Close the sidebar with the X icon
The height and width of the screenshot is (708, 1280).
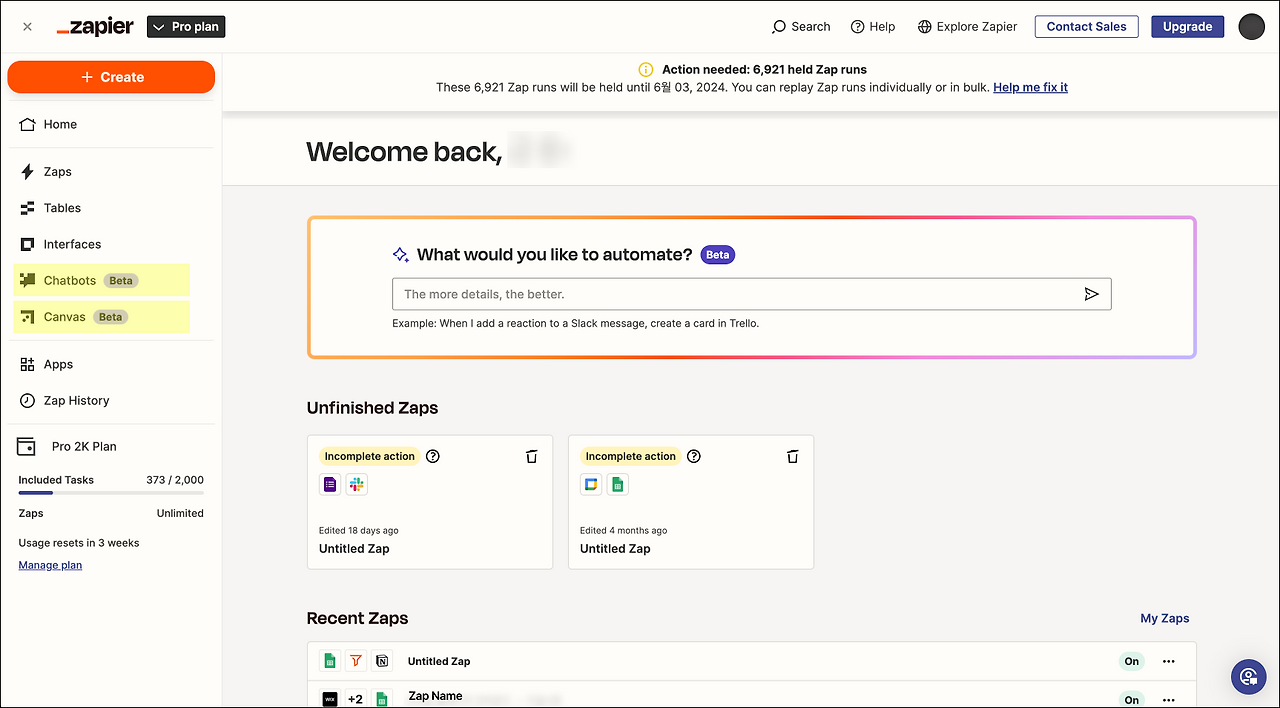tap(27, 27)
